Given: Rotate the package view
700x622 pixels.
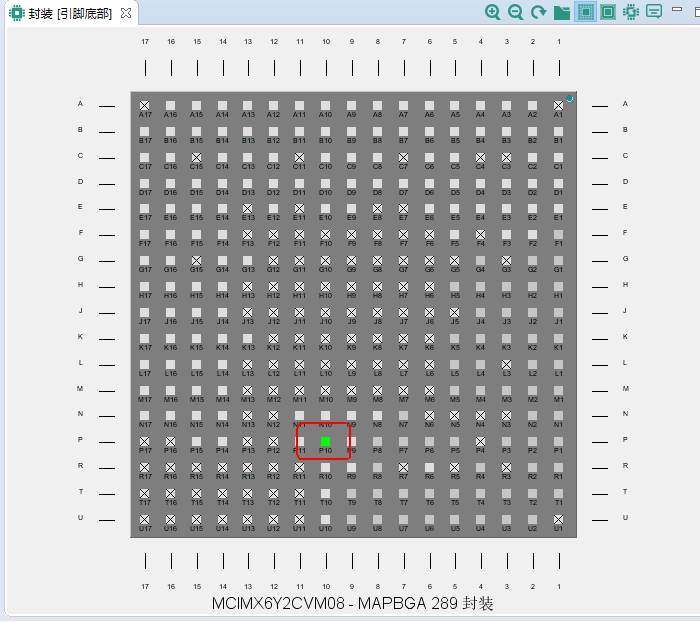Looking at the screenshot, I should click(x=539, y=12).
